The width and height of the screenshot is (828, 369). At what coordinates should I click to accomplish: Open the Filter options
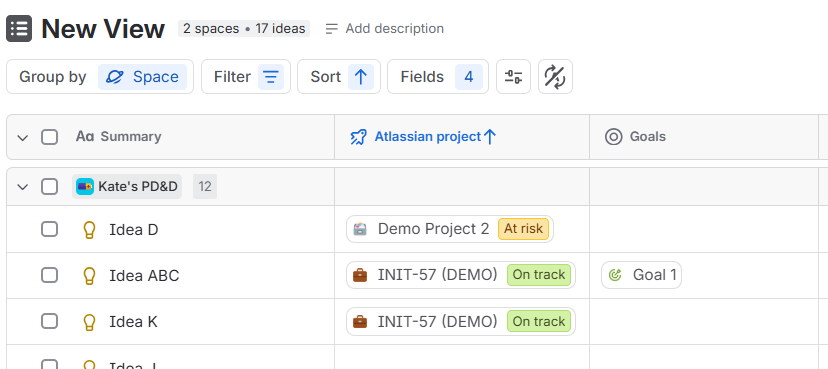tap(246, 77)
